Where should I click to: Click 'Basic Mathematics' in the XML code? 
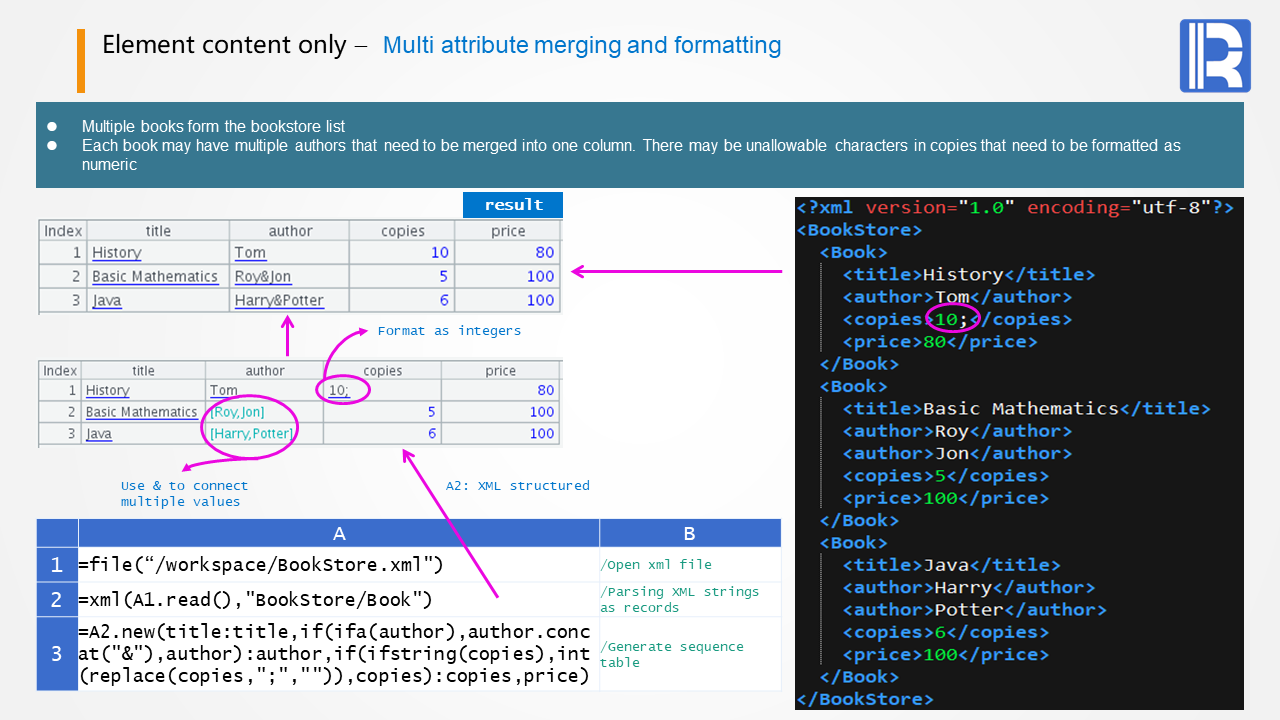(x=1020, y=409)
